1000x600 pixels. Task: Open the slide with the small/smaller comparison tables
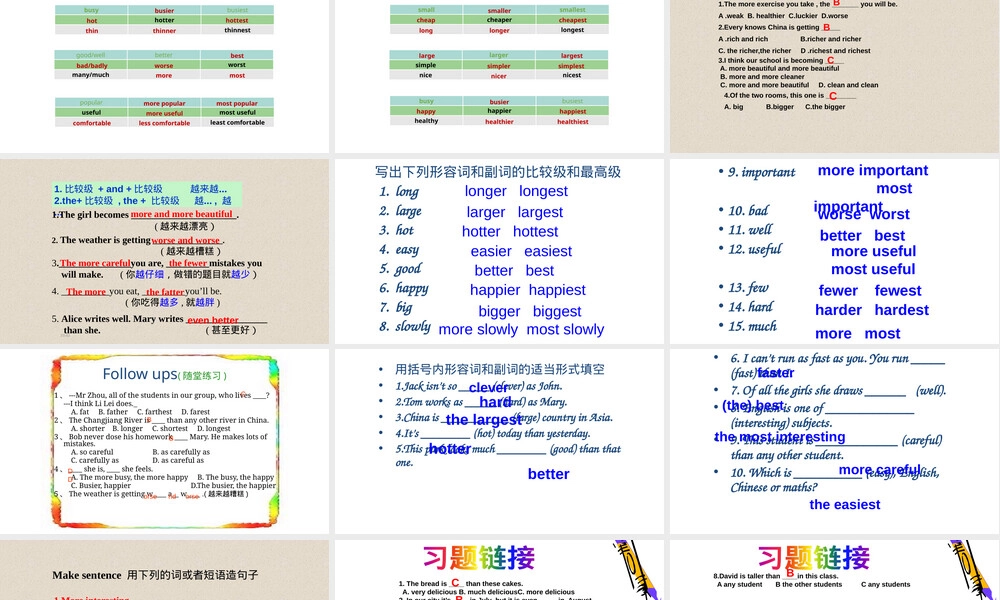(x=499, y=76)
